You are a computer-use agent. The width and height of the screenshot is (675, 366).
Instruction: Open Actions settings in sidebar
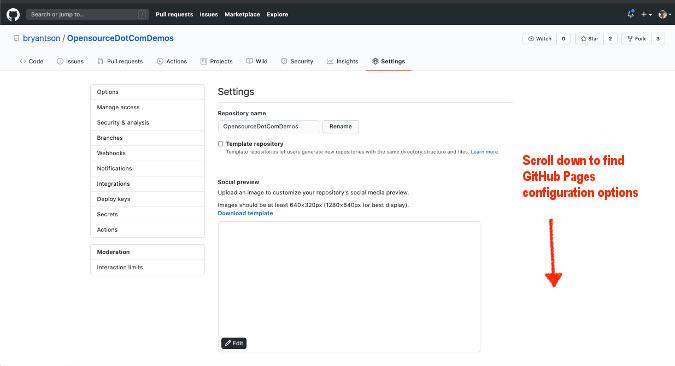(x=147, y=230)
